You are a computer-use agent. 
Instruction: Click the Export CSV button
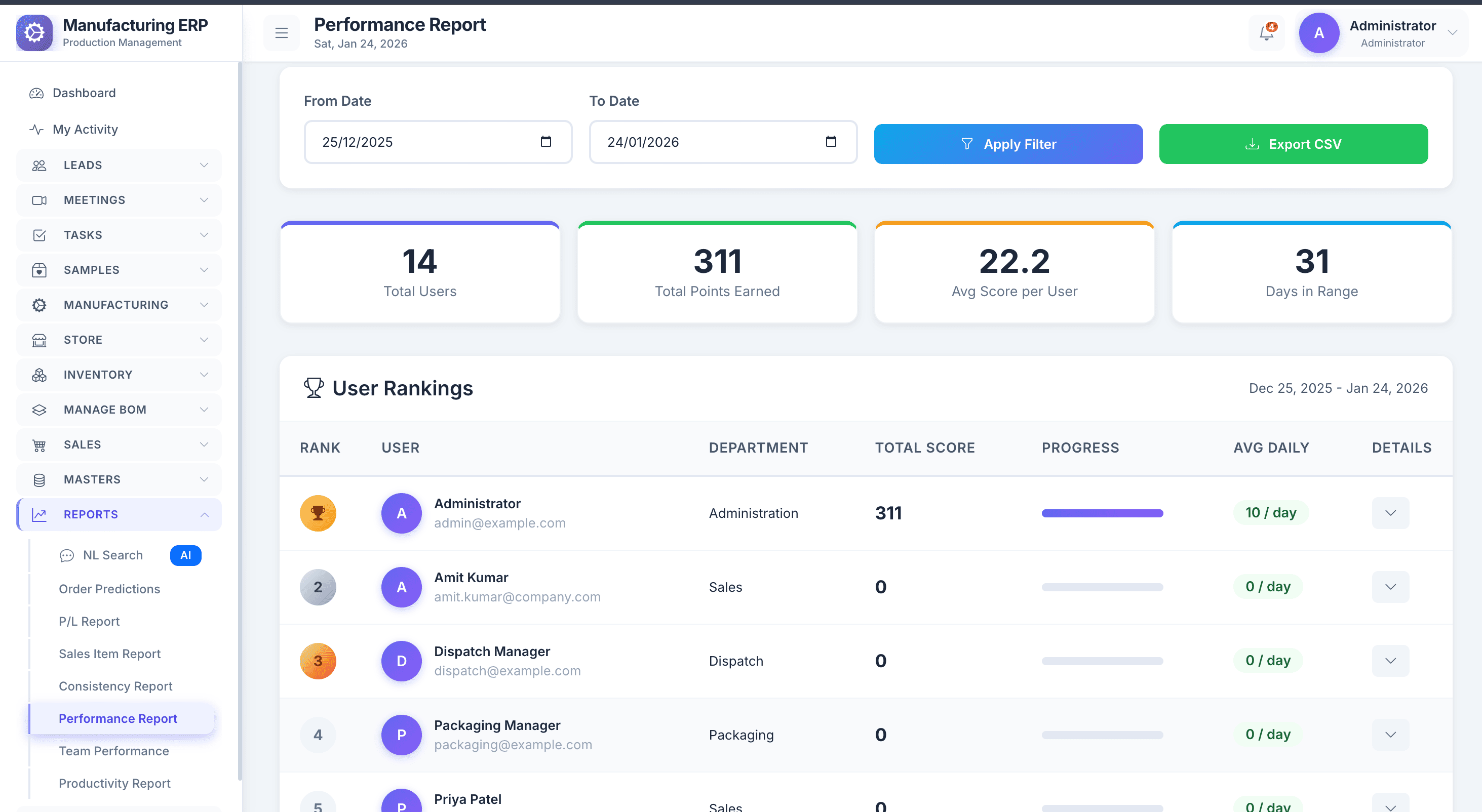coord(1293,144)
